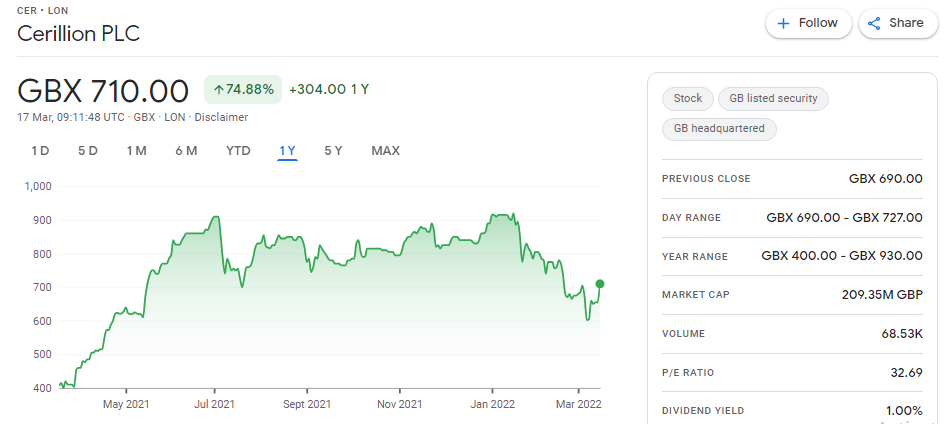Click the 900 y-axis label
The height and width of the screenshot is (424, 945).
click(42, 220)
